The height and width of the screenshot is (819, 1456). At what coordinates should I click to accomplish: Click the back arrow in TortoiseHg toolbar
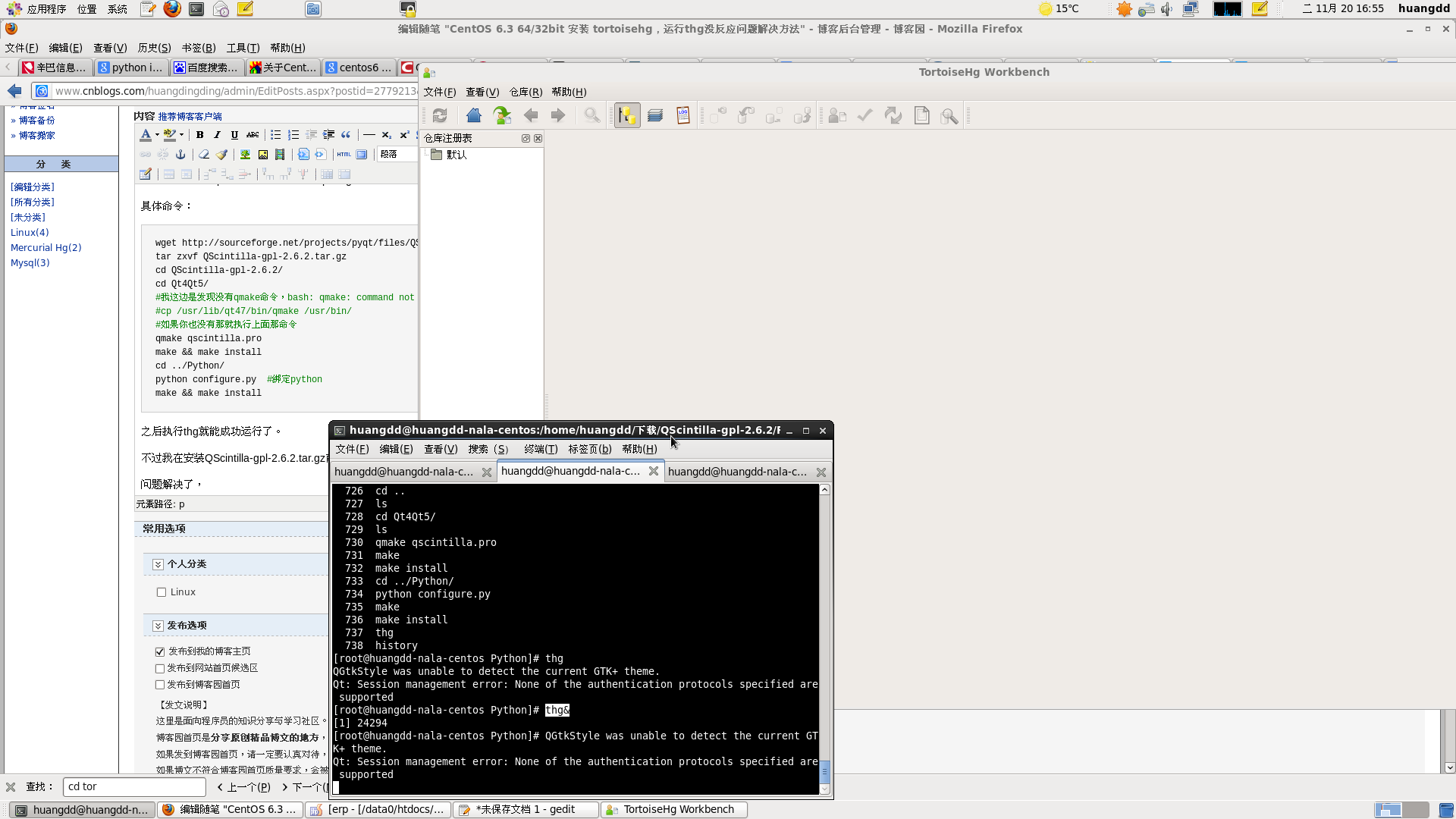click(531, 116)
